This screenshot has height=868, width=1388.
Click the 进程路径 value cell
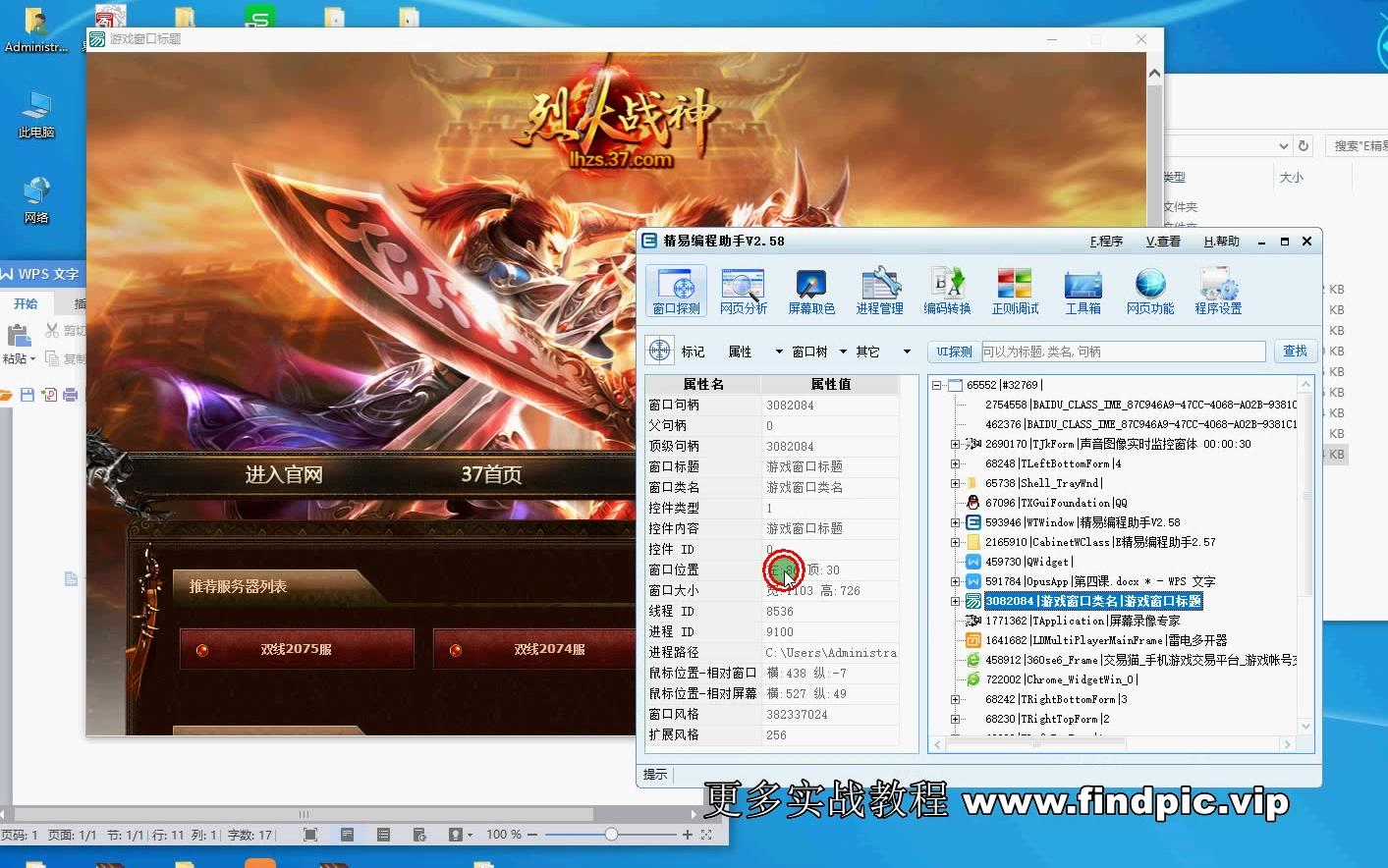click(x=830, y=652)
